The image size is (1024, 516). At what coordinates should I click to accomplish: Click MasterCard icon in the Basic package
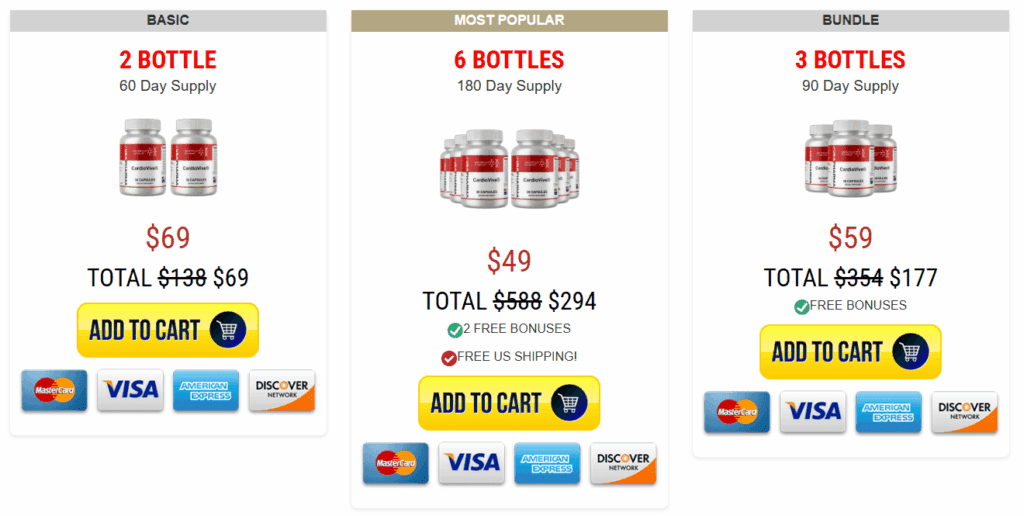click(54, 391)
